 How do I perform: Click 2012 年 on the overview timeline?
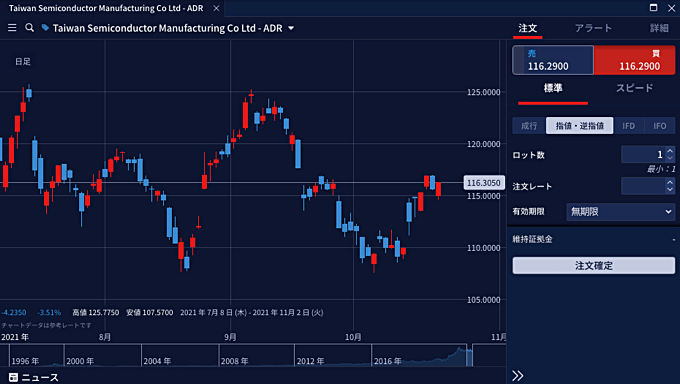tap(311, 361)
